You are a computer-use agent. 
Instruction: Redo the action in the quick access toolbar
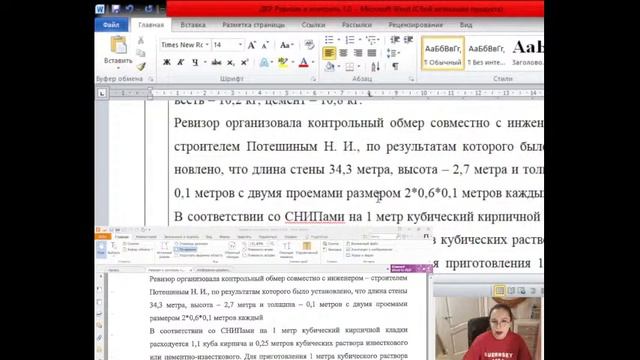(x=149, y=9)
